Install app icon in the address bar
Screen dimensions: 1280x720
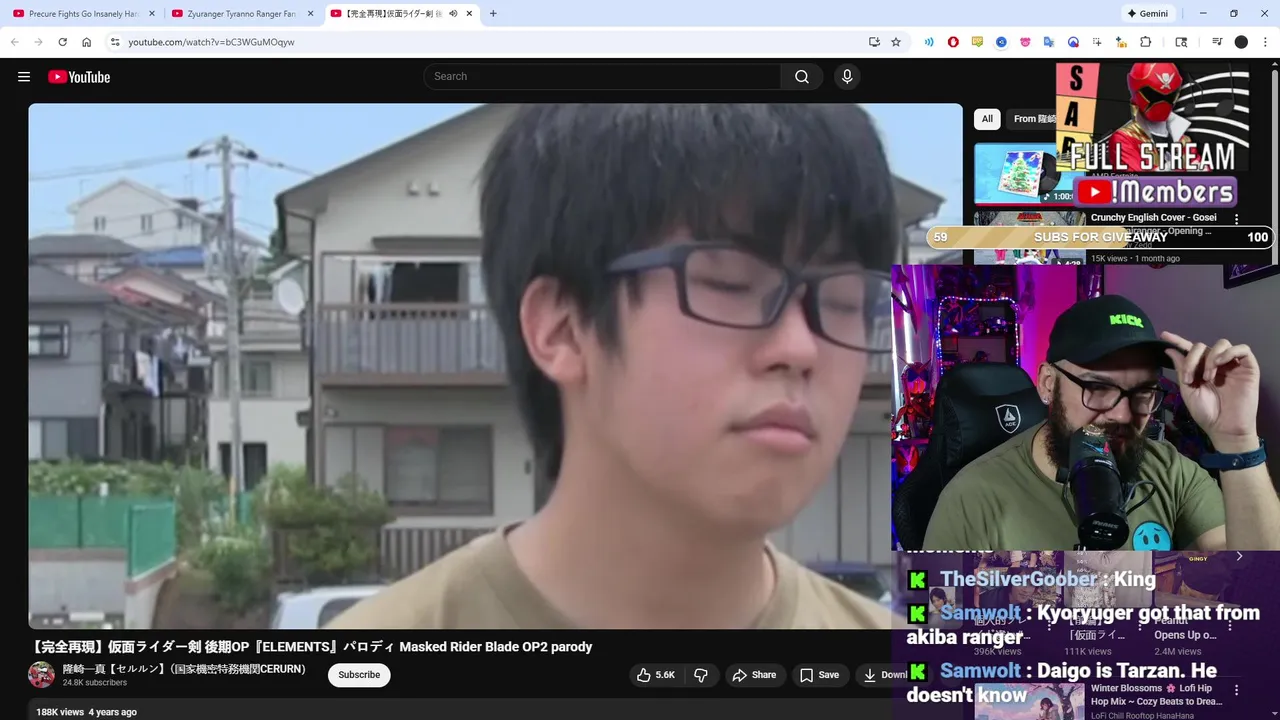tap(874, 42)
